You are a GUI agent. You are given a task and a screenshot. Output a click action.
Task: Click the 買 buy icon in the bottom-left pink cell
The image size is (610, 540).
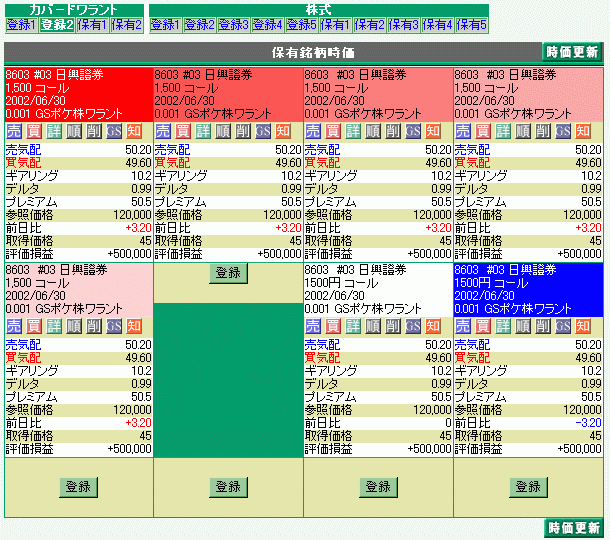(33, 326)
